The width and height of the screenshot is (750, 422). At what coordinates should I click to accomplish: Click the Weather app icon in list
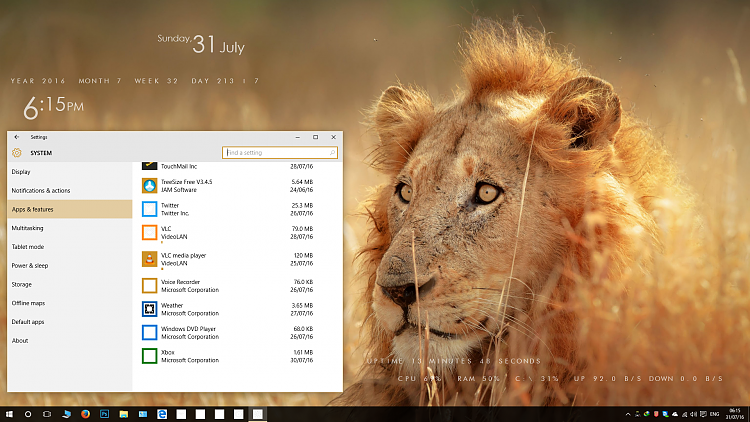click(150, 309)
